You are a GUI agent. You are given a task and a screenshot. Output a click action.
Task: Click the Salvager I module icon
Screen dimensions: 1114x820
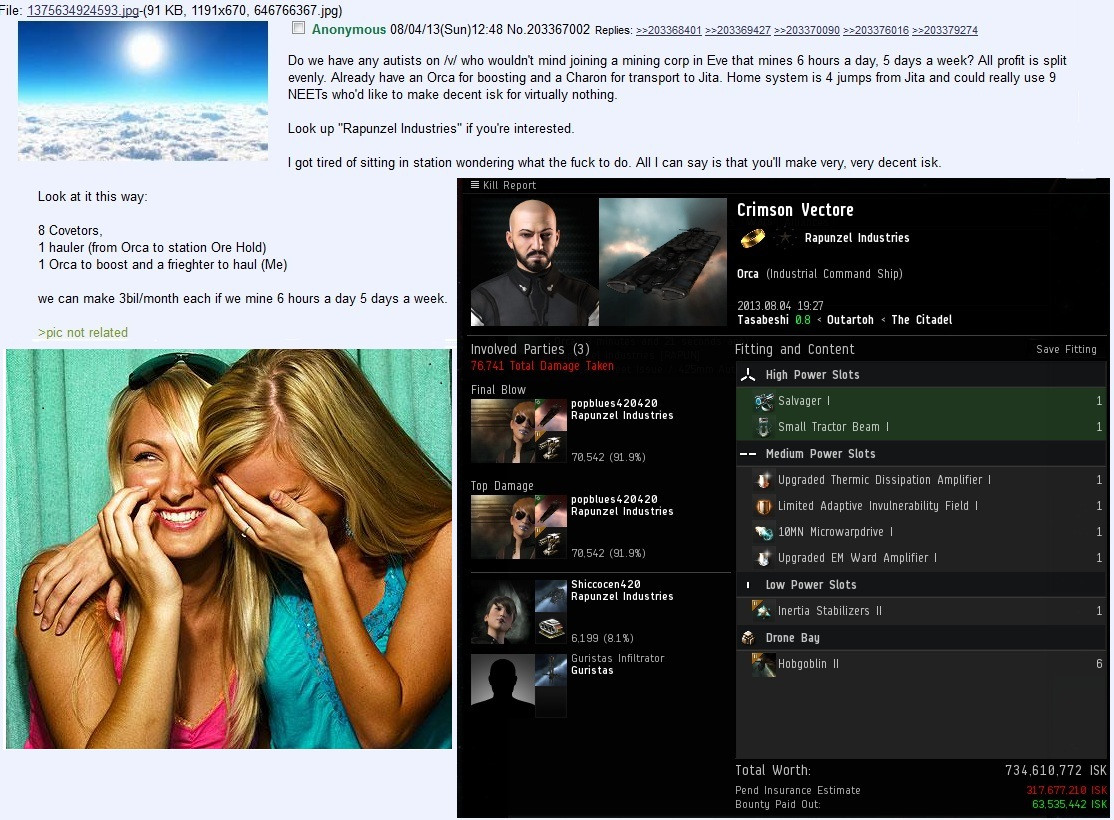(764, 401)
